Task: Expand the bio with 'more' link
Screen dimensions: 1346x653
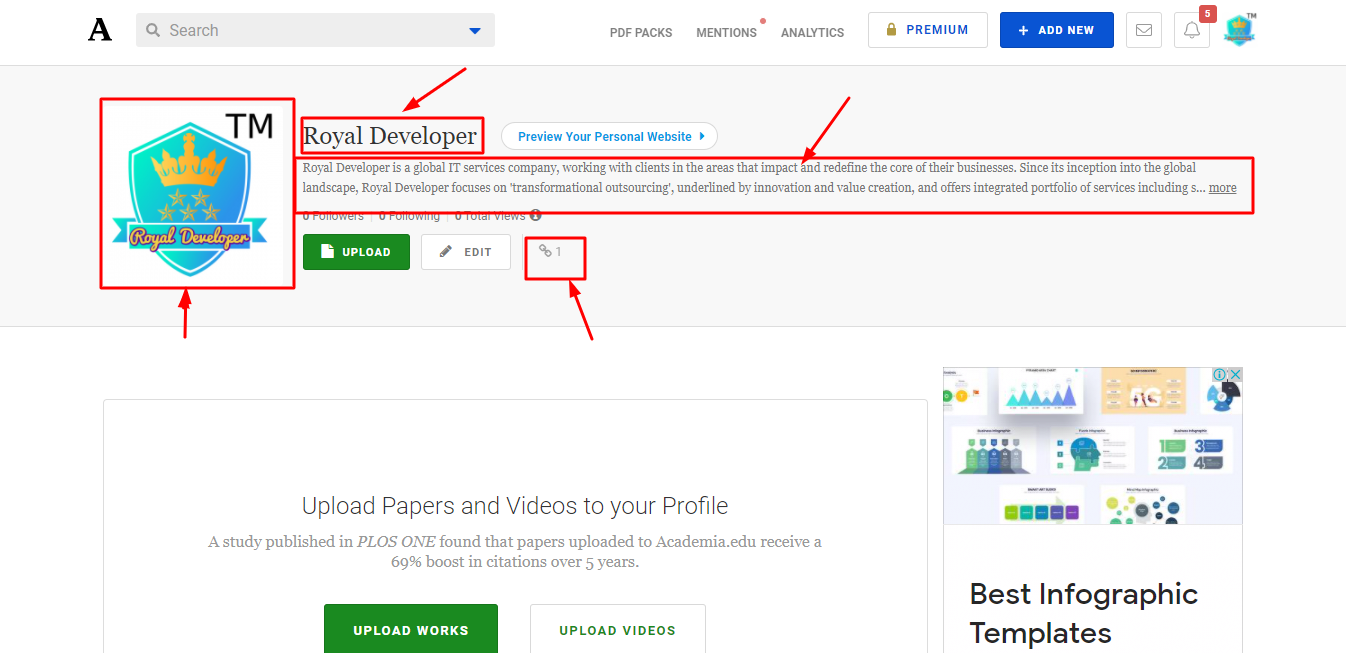Action: pyautogui.click(x=1222, y=188)
